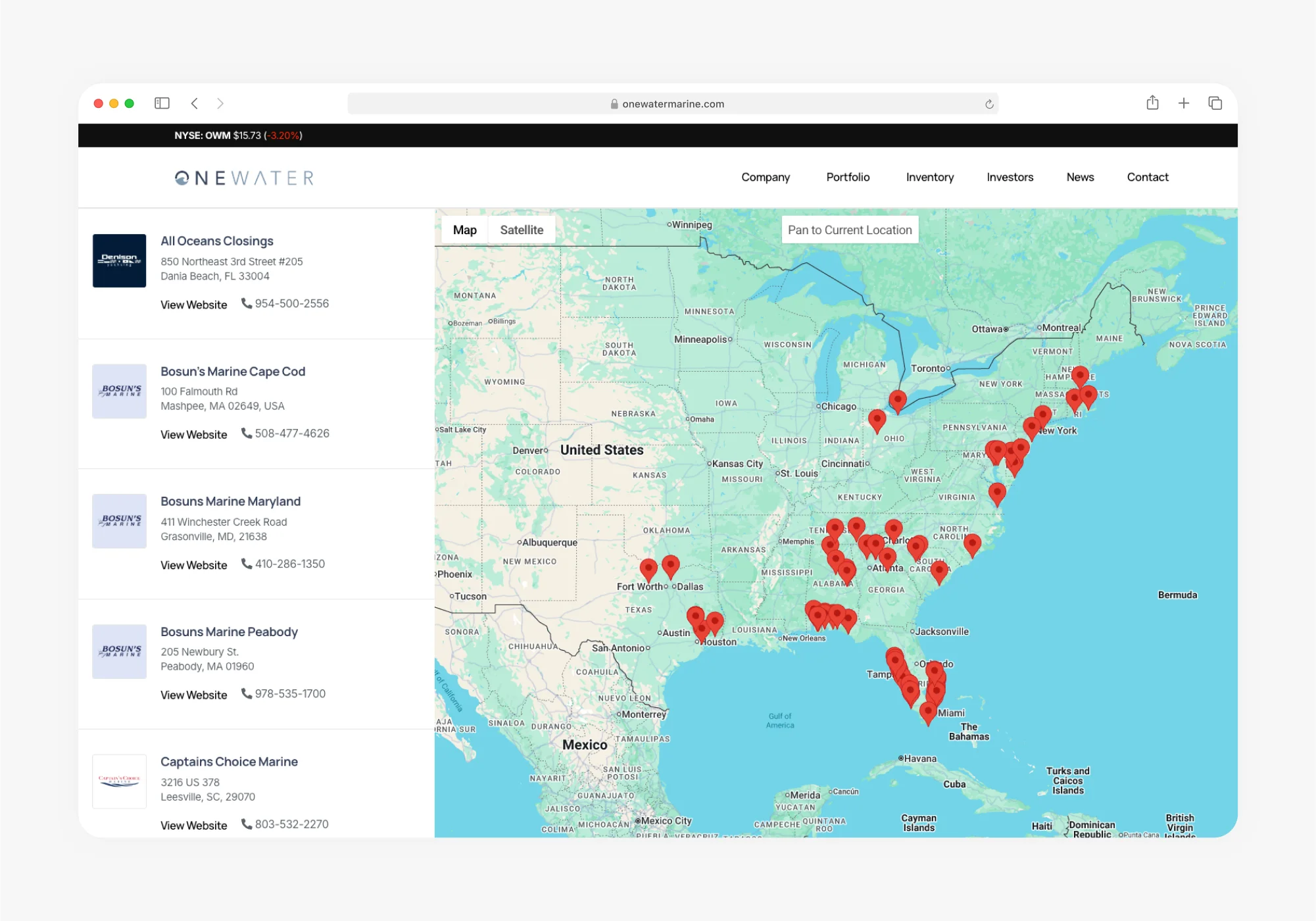The height and width of the screenshot is (921, 1316).
Task: Select the map pin near Fort Worth
Action: (x=648, y=570)
